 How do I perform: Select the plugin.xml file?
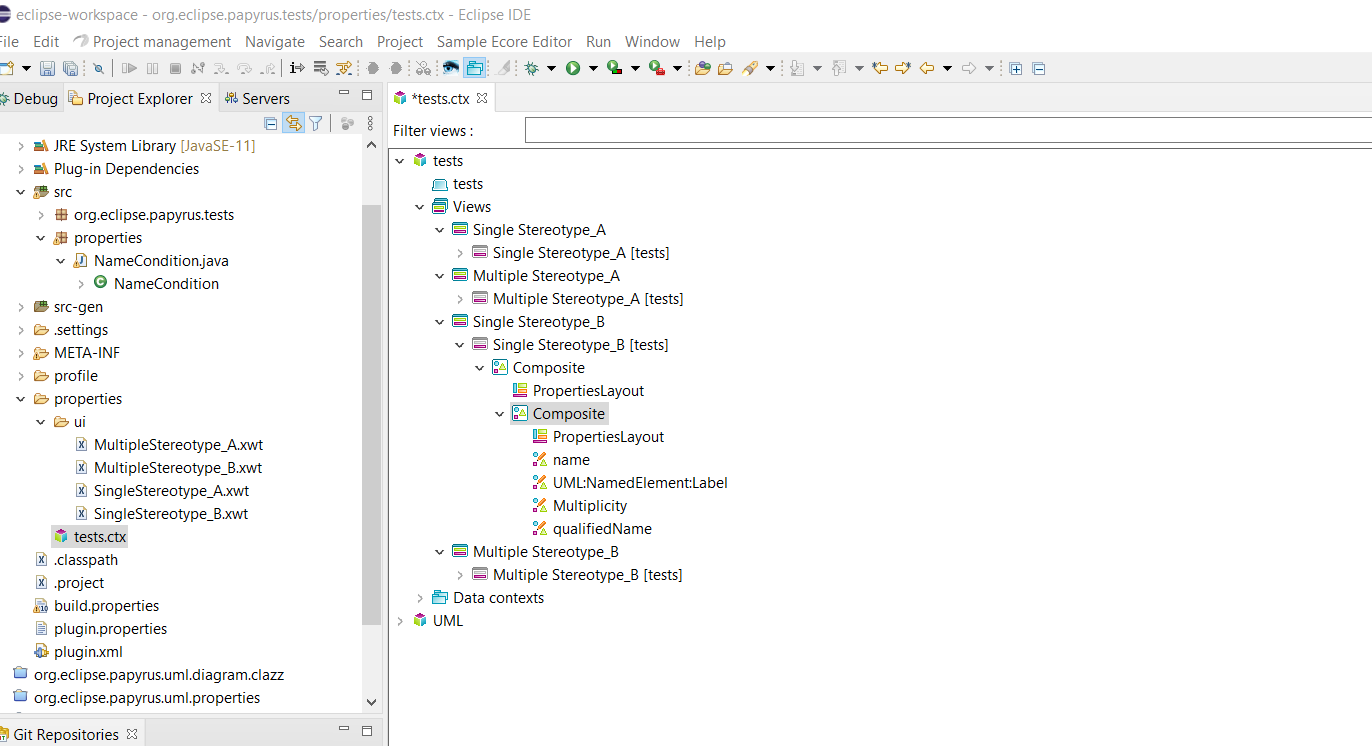(78, 652)
